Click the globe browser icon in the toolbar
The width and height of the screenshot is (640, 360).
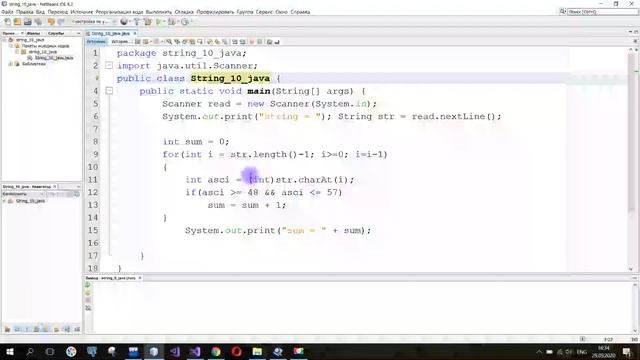[124, 22]
